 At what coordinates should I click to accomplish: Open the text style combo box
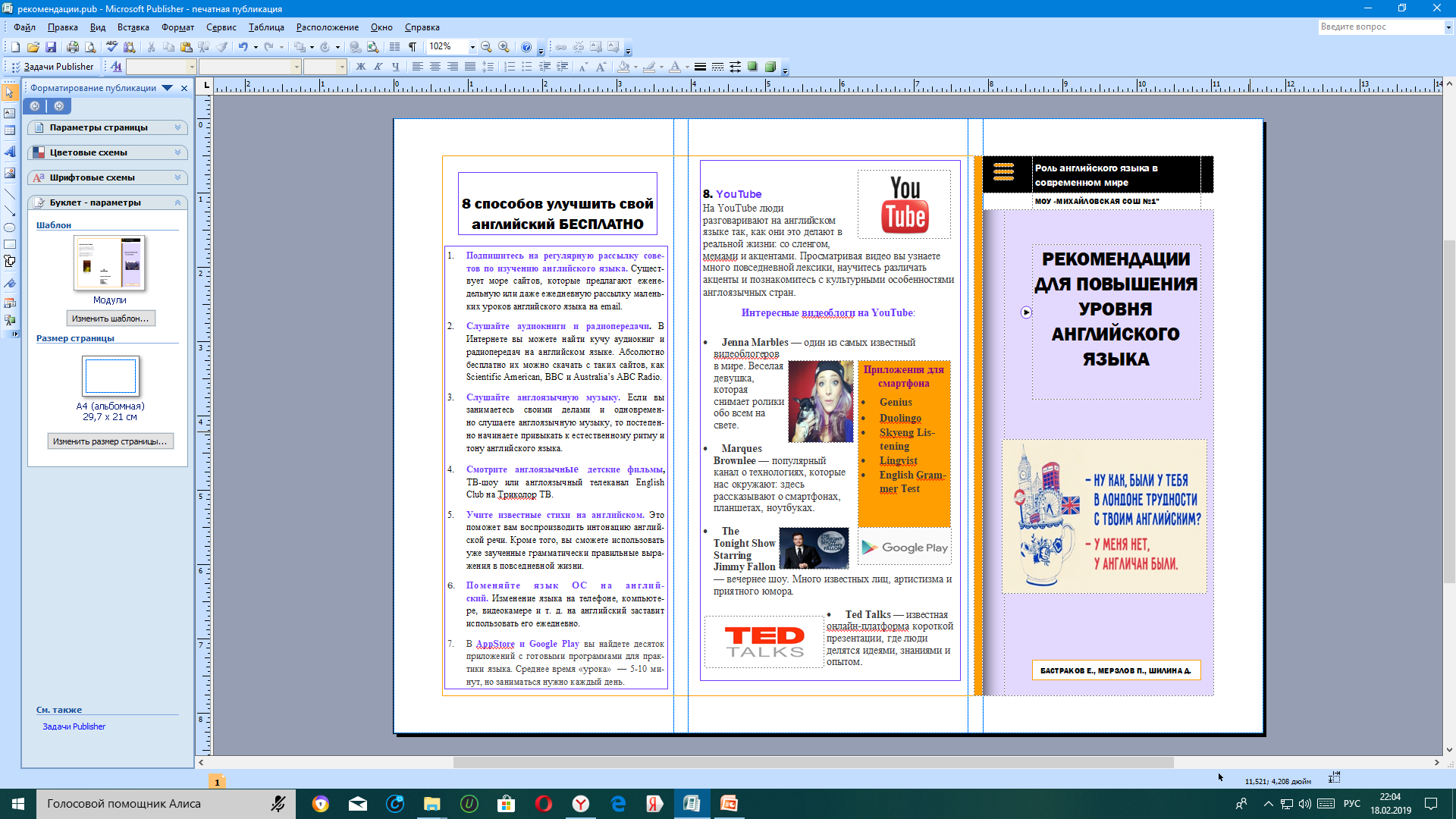coord(161,67)
